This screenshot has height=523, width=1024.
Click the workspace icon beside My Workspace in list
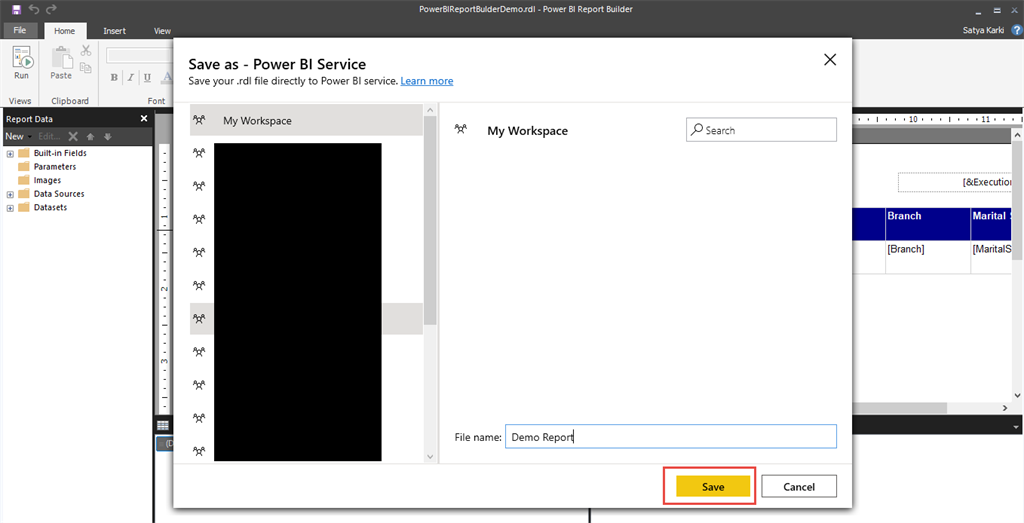(200, 120)
